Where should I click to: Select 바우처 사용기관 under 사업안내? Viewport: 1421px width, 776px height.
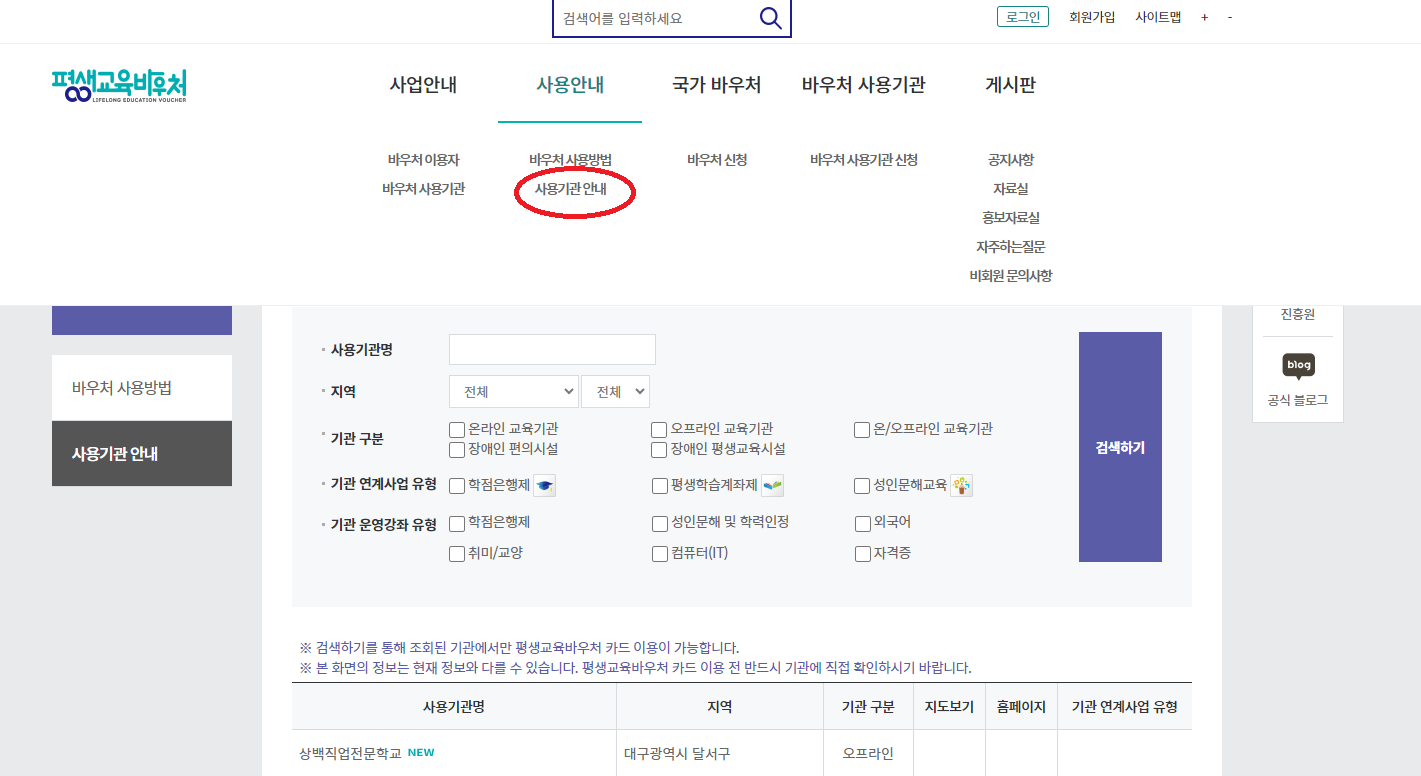[423, 189]
